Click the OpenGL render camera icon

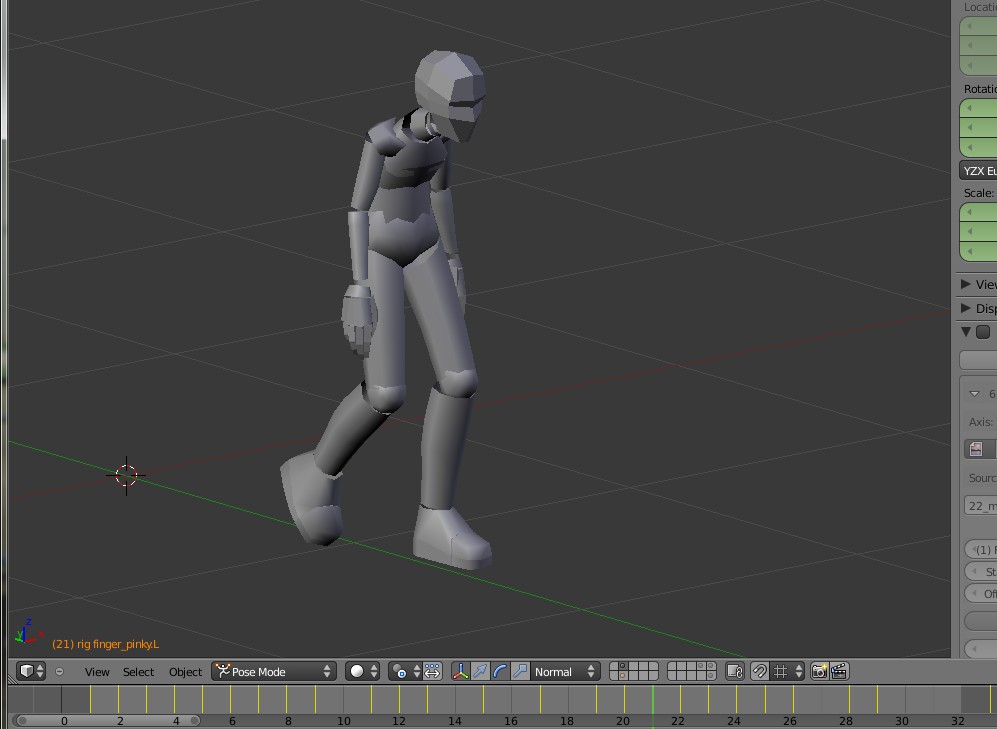(821, 671)
